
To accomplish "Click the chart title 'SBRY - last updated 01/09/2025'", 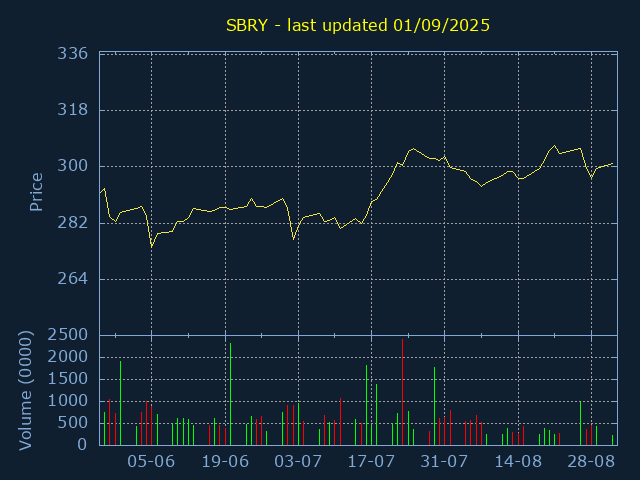I will pos(358,25).
